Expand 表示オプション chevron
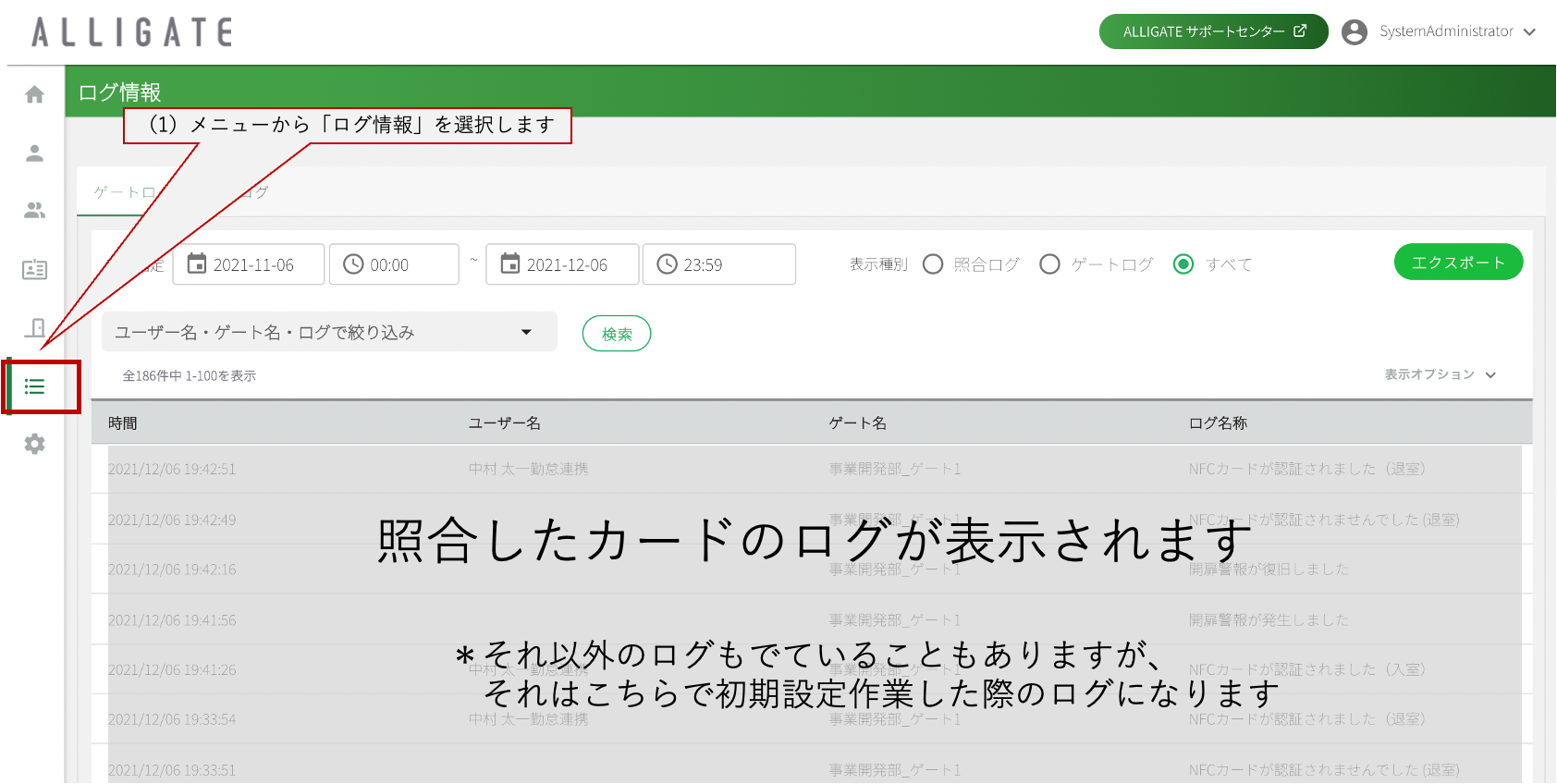Viewport: 1557px width, 784px height. (x=1490, y=375)
